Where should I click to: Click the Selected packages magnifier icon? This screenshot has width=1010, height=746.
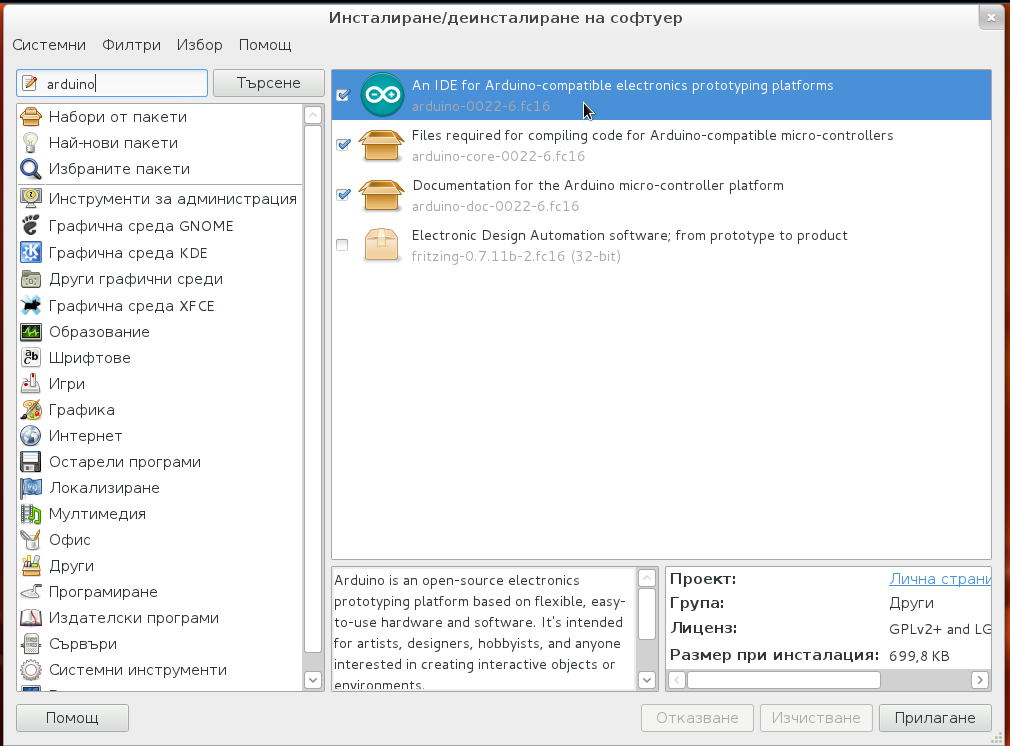pos(31,169)
